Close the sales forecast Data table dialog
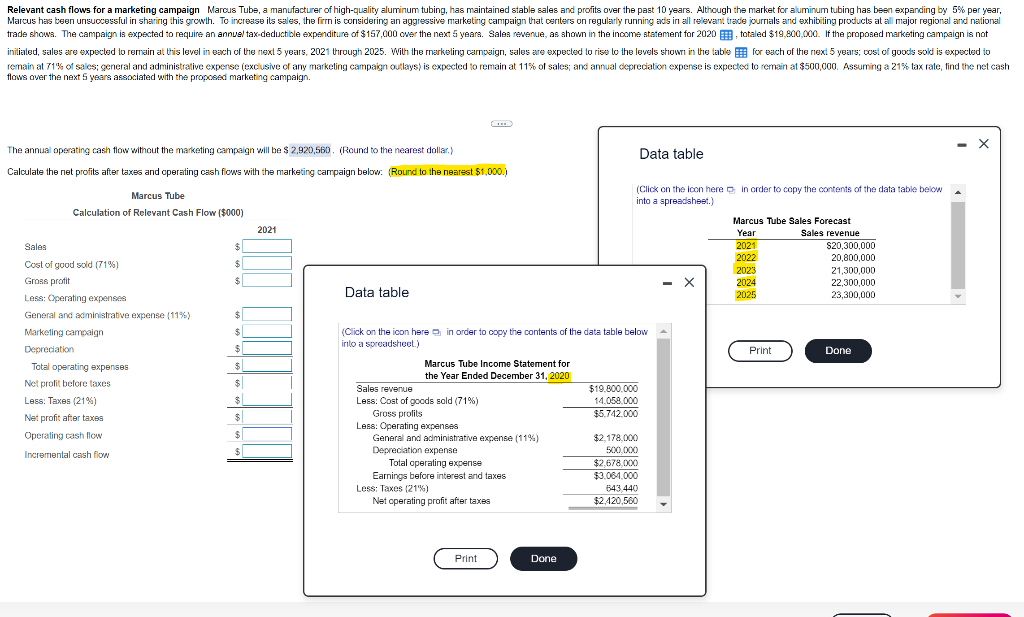Viewport: 1024px width, 617px height. click(x=984, y=144)
